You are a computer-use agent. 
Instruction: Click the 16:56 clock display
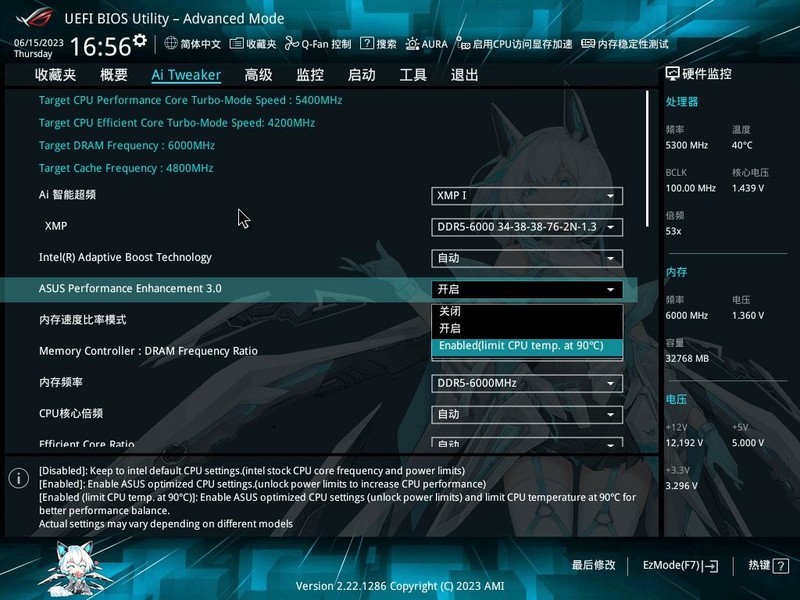pyautogui.click(x=101, y=47)
